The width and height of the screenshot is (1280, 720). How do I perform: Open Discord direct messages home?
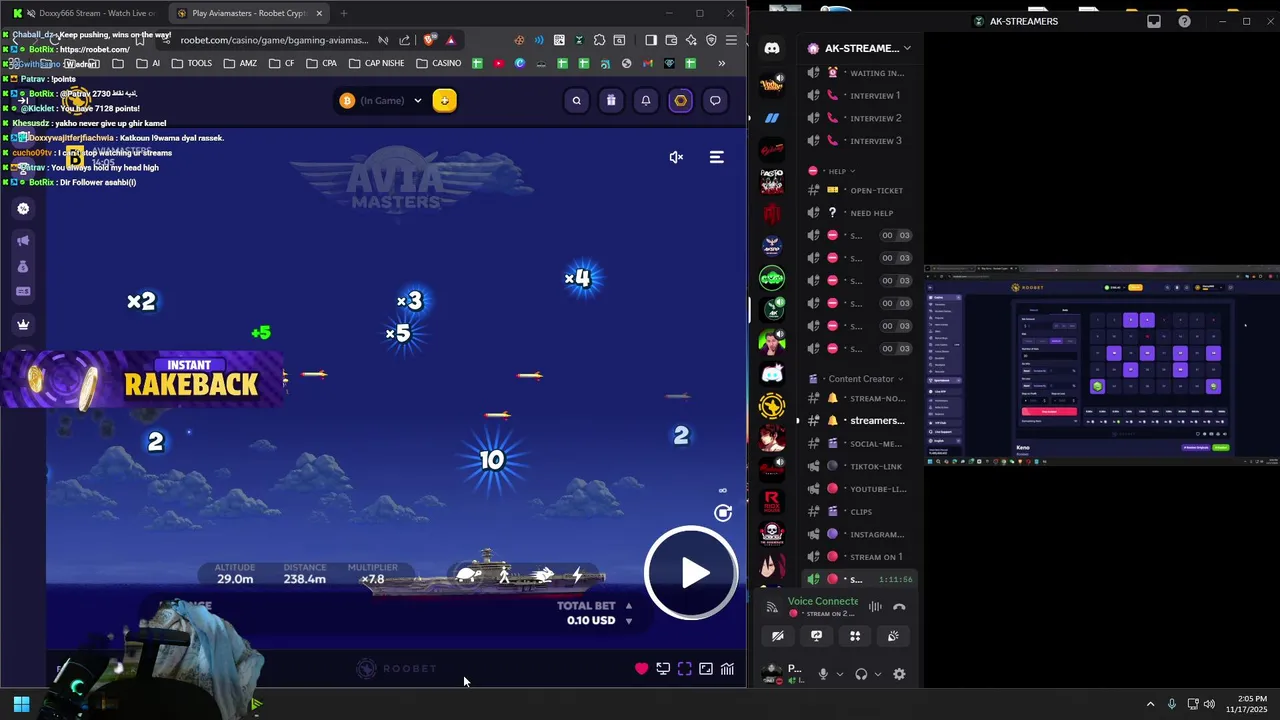pos(772,48)
